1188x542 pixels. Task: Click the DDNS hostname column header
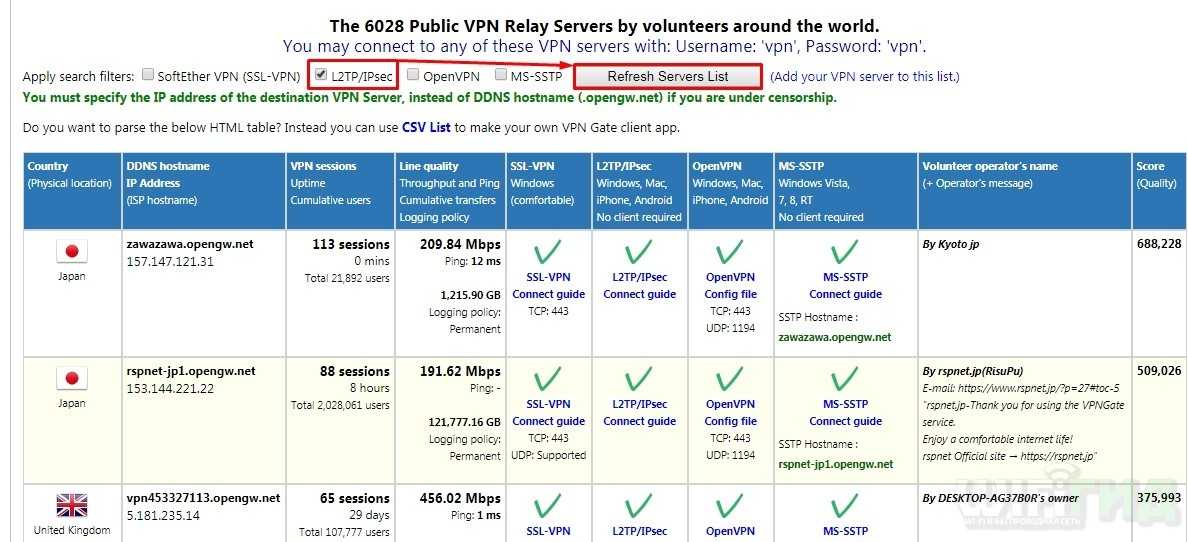pyautogui.click(x=204, y=191)
